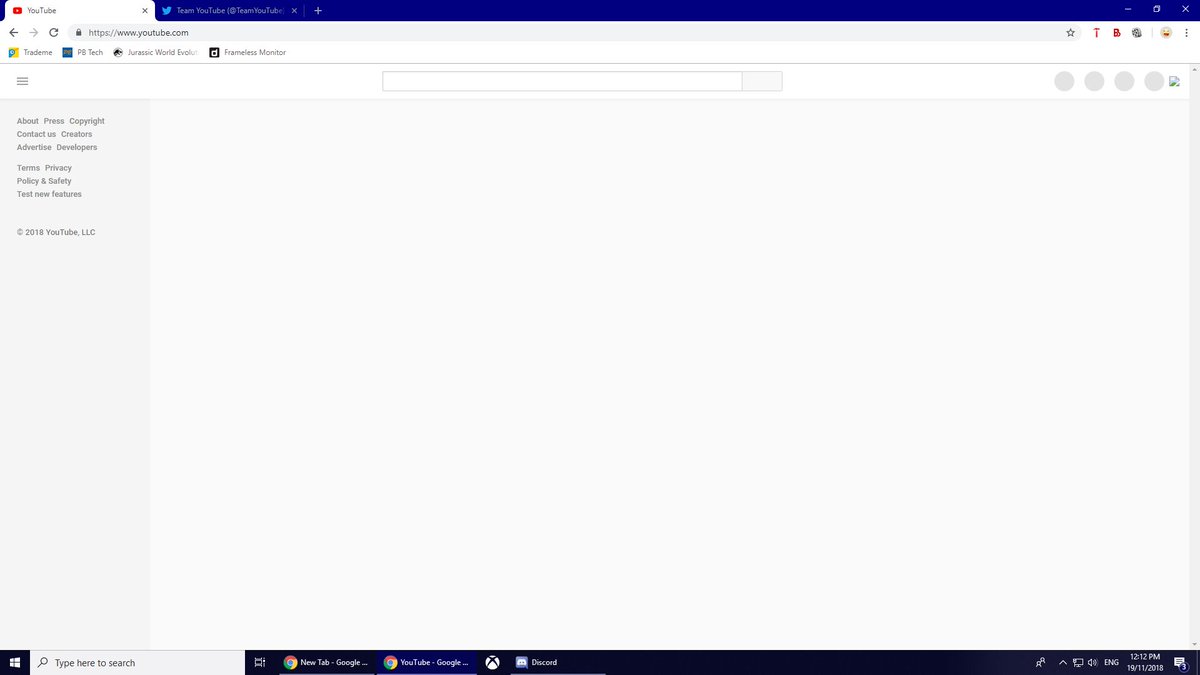
Task: Close the YouTube tab
Action: pyautogui.click(x=144, y=10)
